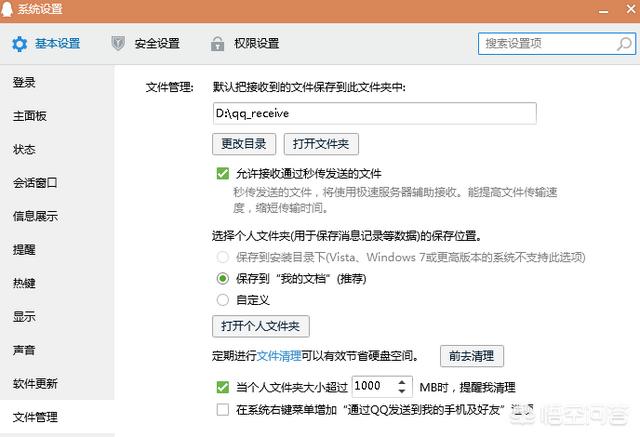Screen dimensions: 640x437
Task: Open the 文件清理 hyperlink
Action: point(279,356)
